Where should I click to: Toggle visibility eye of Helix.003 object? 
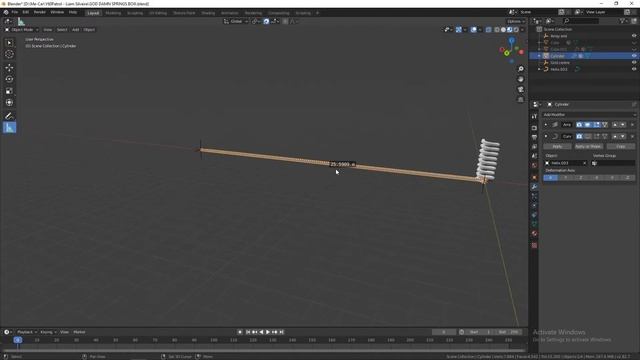click(x=634, y=69)
